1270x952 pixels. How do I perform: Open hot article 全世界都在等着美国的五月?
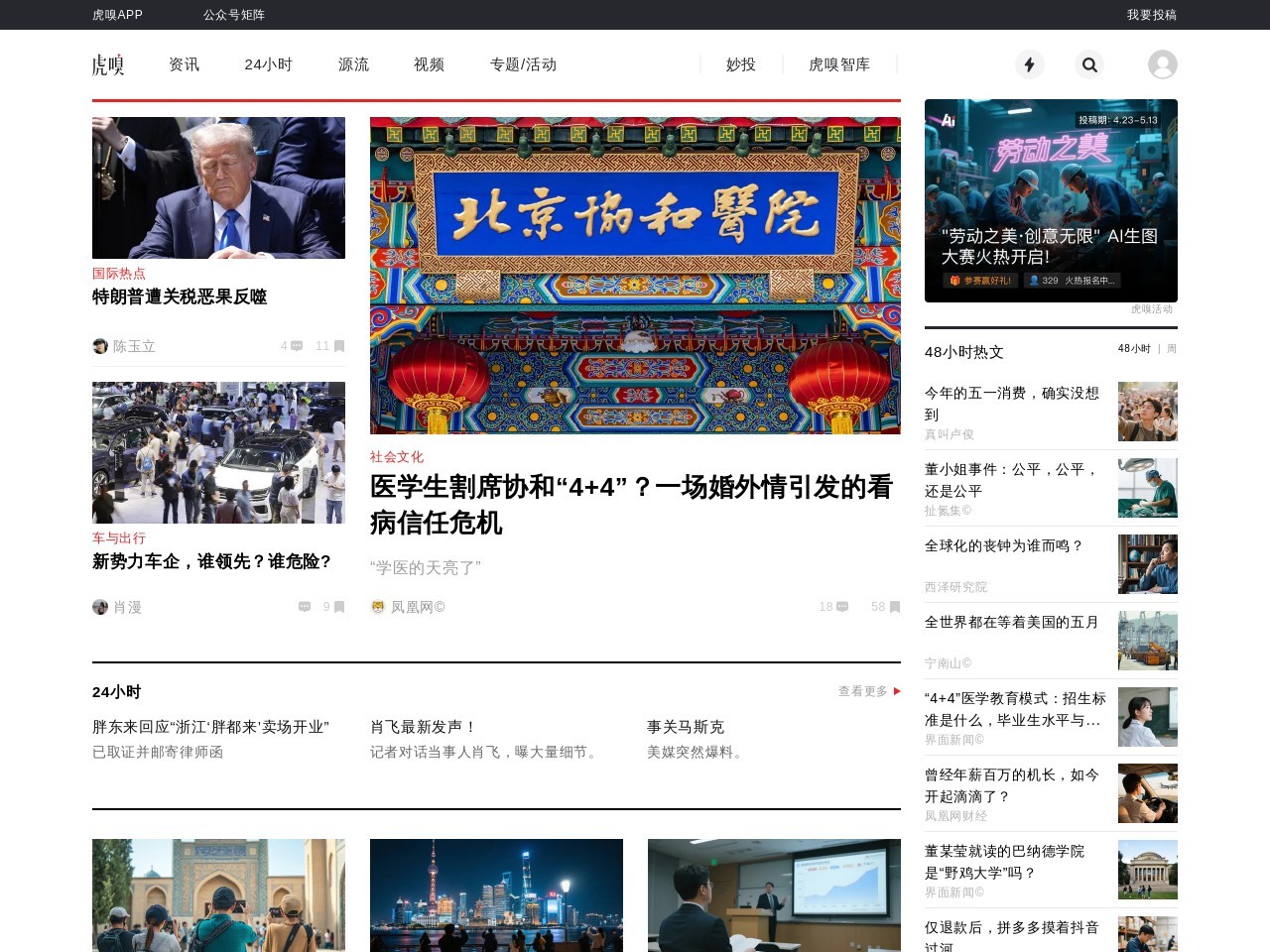click(1012, 623)
